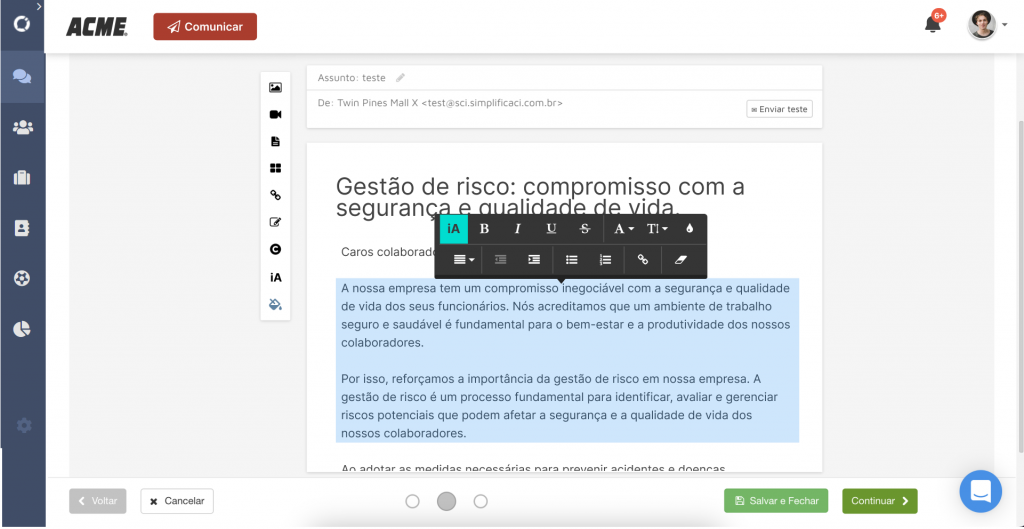Click the Voltar button
This screenshot has width=1024, height=529.
pos(98,501)
